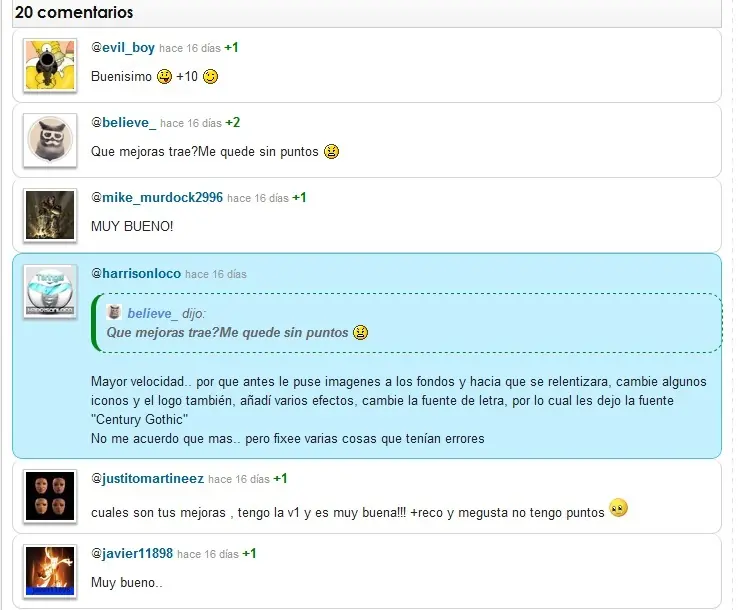Image resolution: width=738 pixels, height=610 pixels.
Task: Click wide-eyed emoticon in justitomartineez's comment
Action: [618, 507]
